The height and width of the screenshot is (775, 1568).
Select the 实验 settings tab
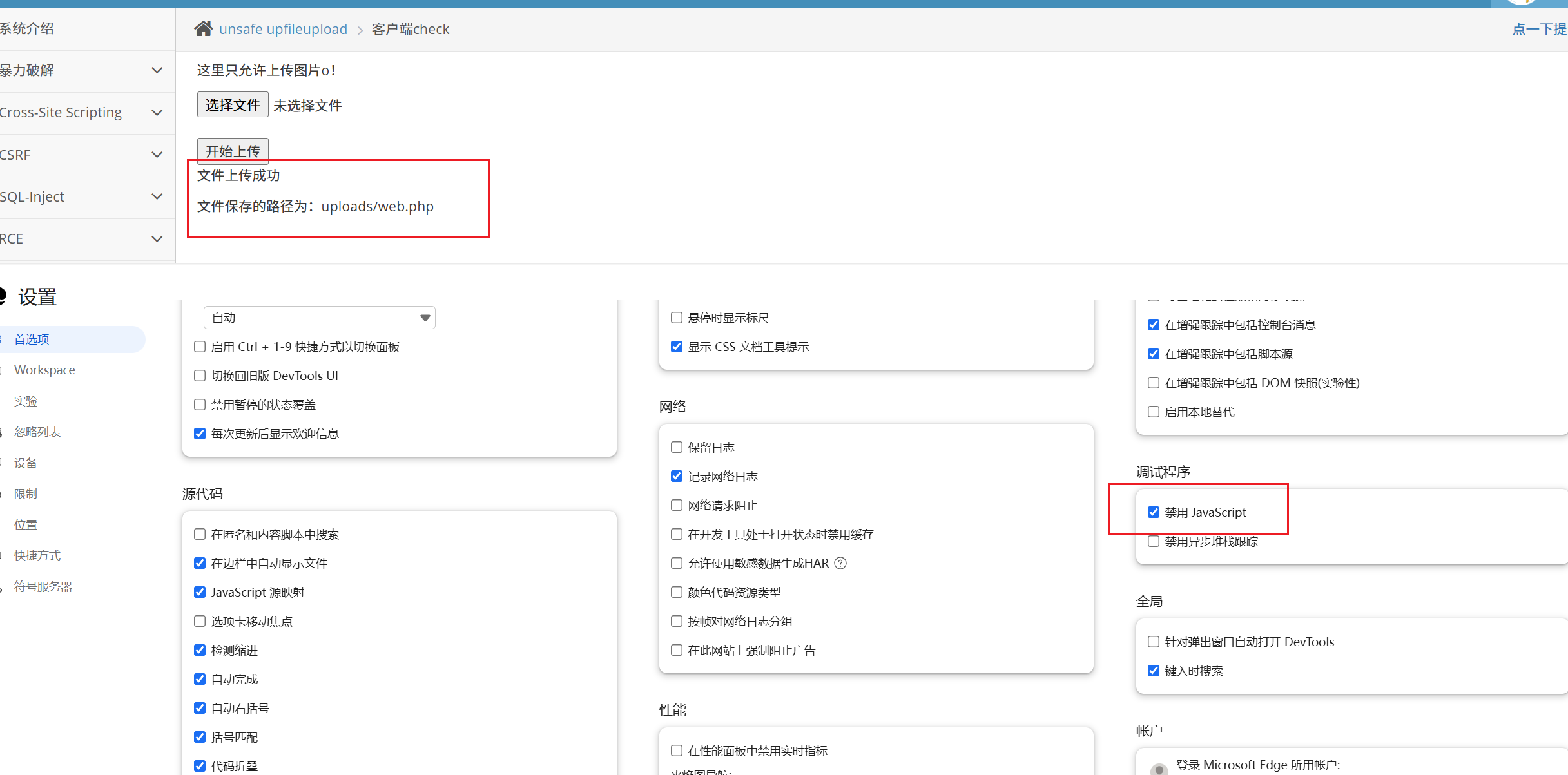(26, 401)
